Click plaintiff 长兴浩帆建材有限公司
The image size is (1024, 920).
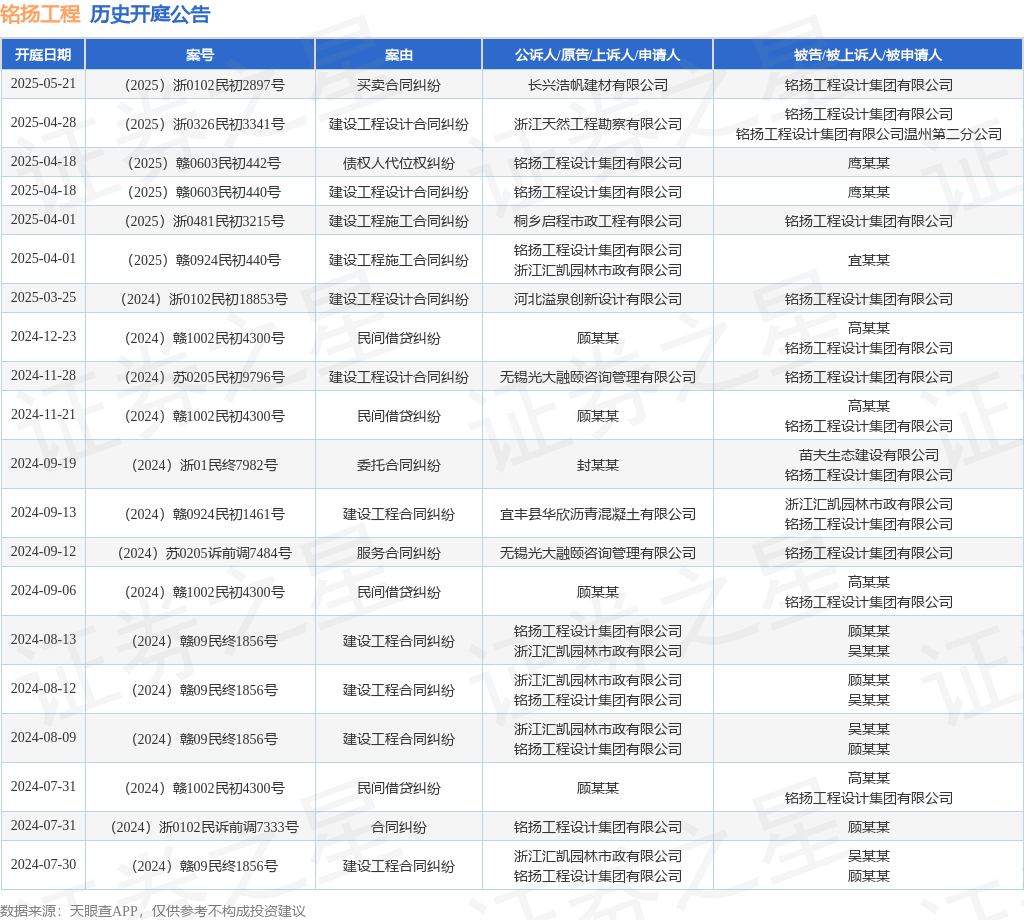pos(598,86)
